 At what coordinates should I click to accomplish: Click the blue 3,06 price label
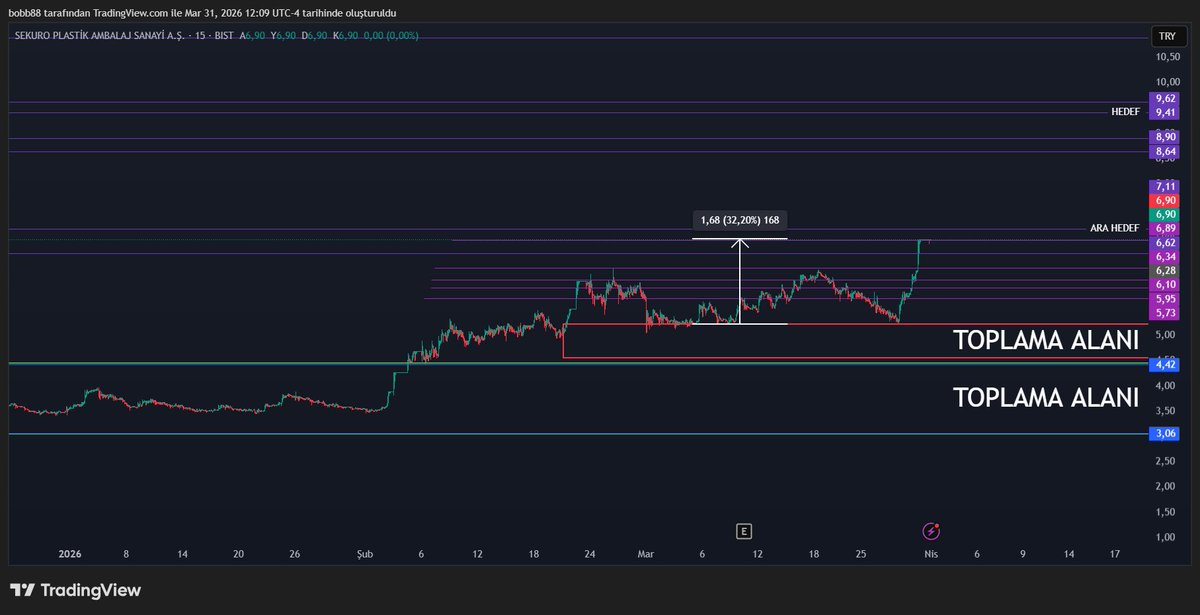1166,434
